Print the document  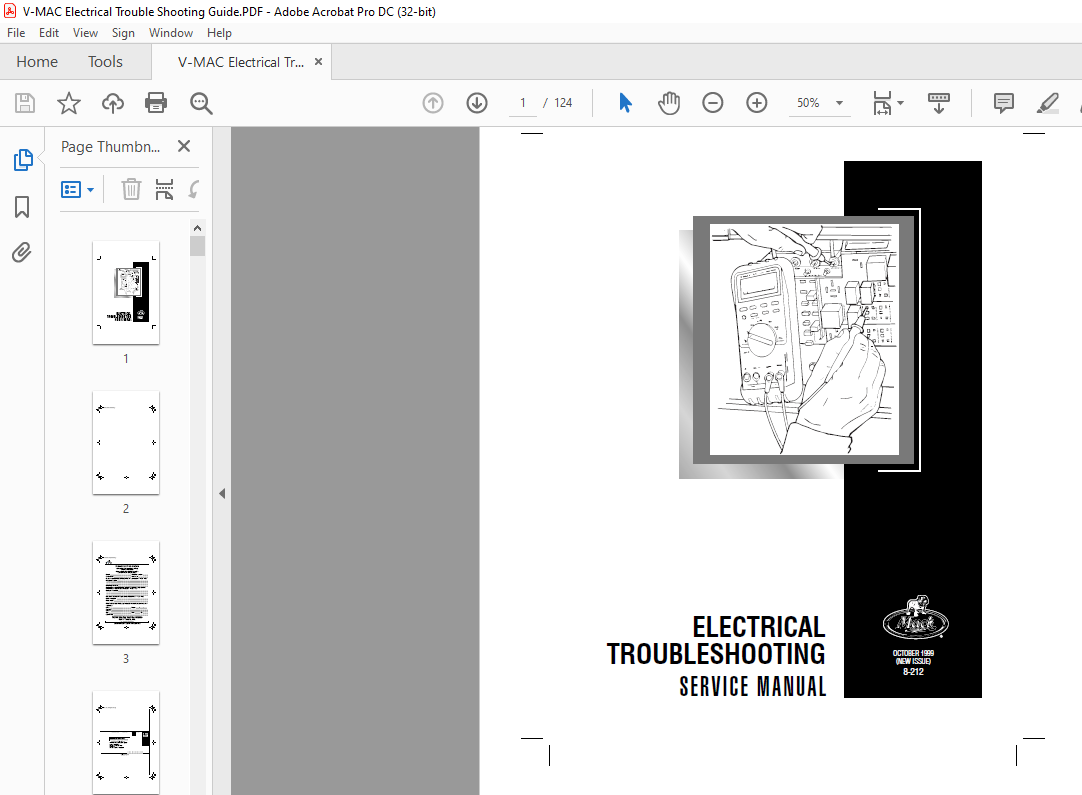[156, 103]
